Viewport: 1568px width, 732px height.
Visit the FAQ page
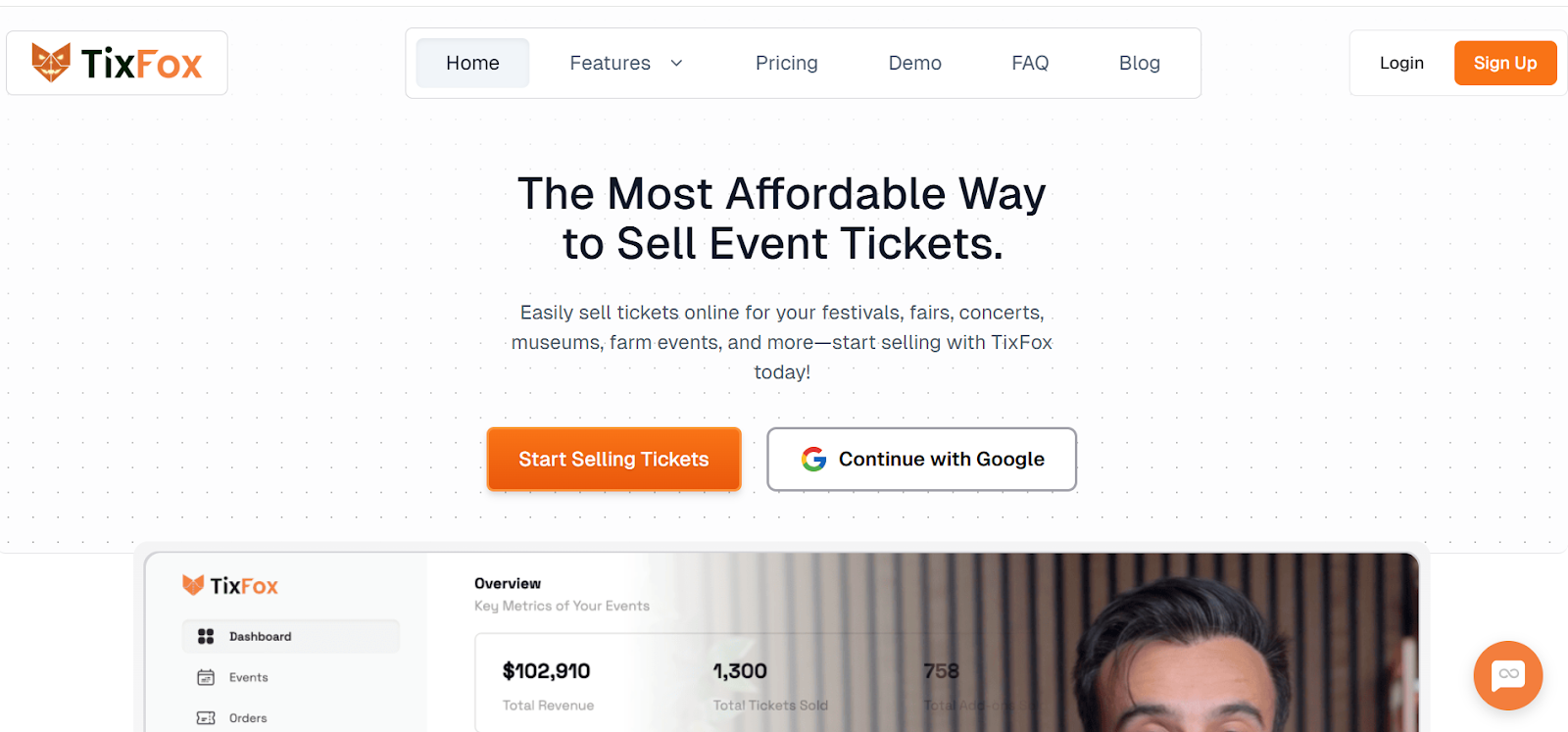(x=1030, y=63)
